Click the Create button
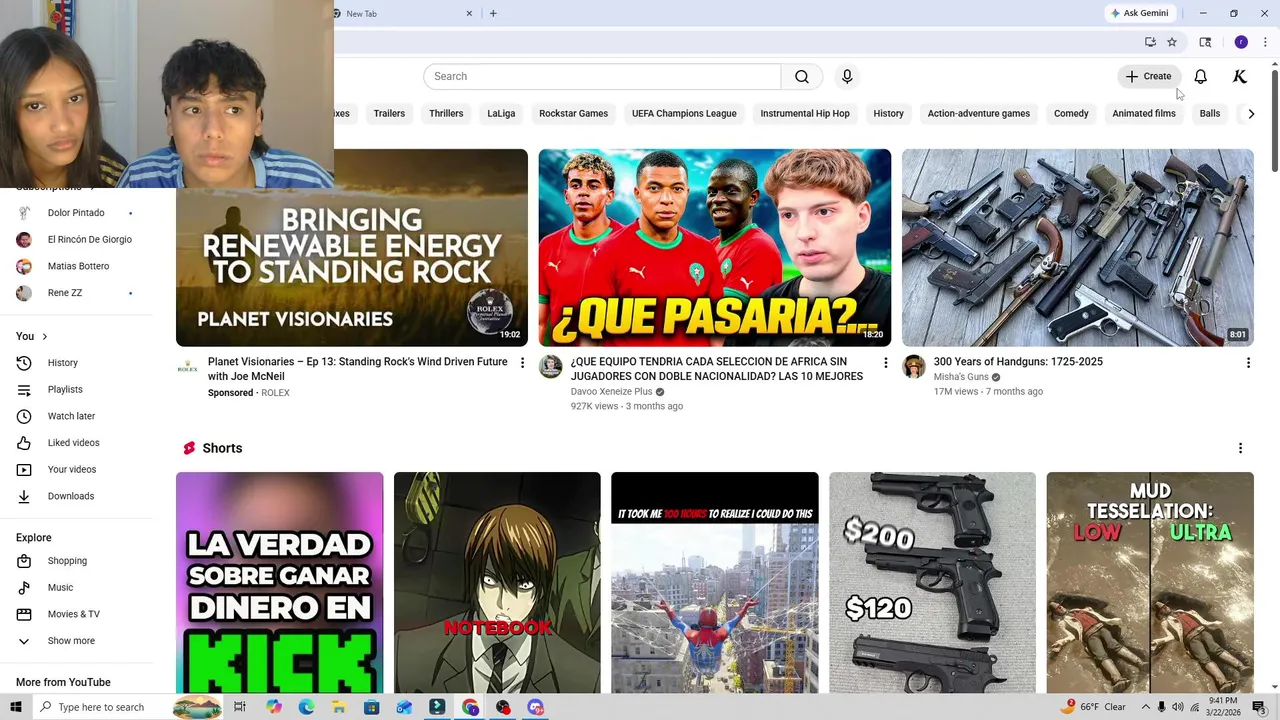Viewport: 1280px width, 720px height. pyautogui.click(x=1148, y=76)
